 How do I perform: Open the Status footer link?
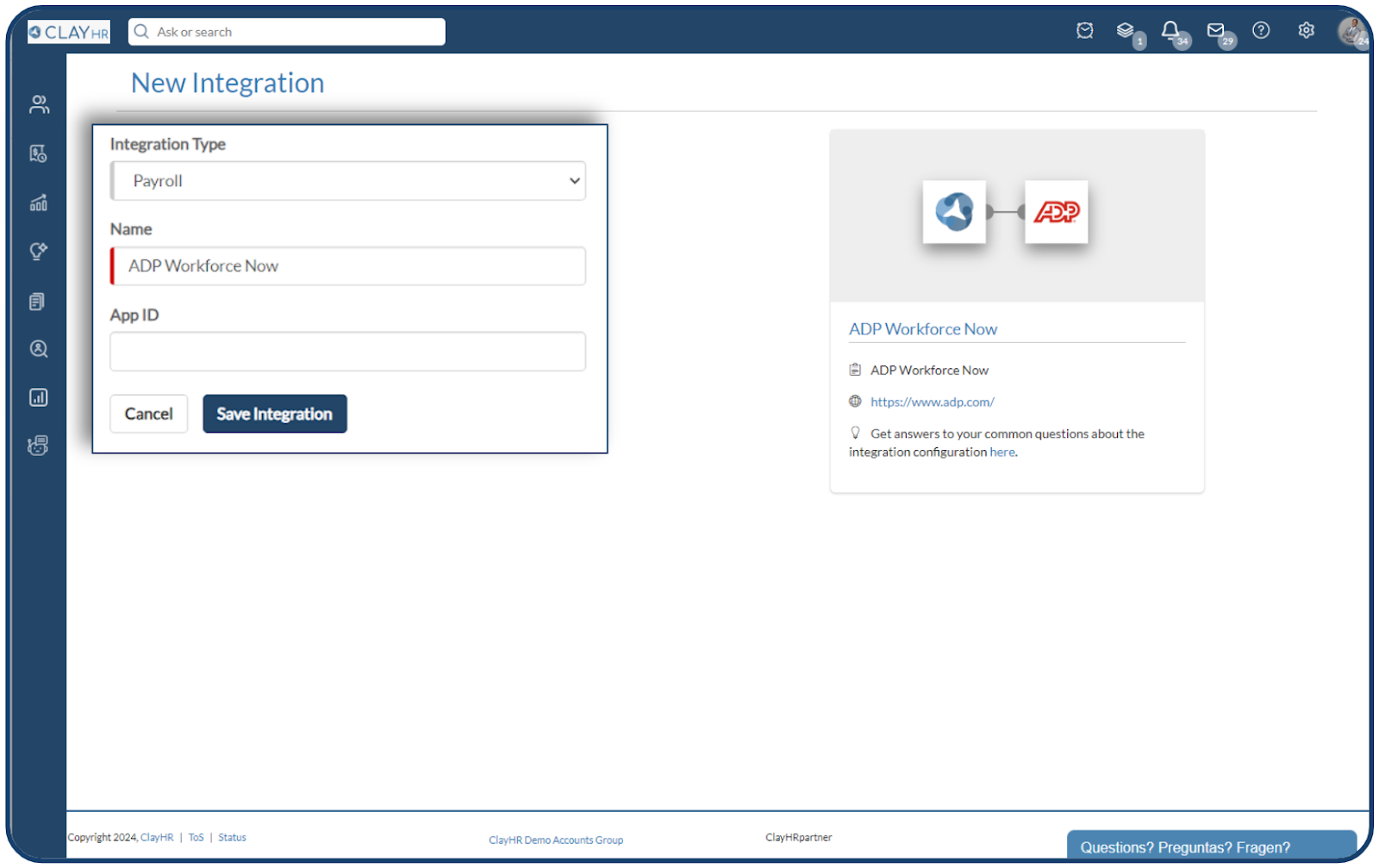pos(232,838)
